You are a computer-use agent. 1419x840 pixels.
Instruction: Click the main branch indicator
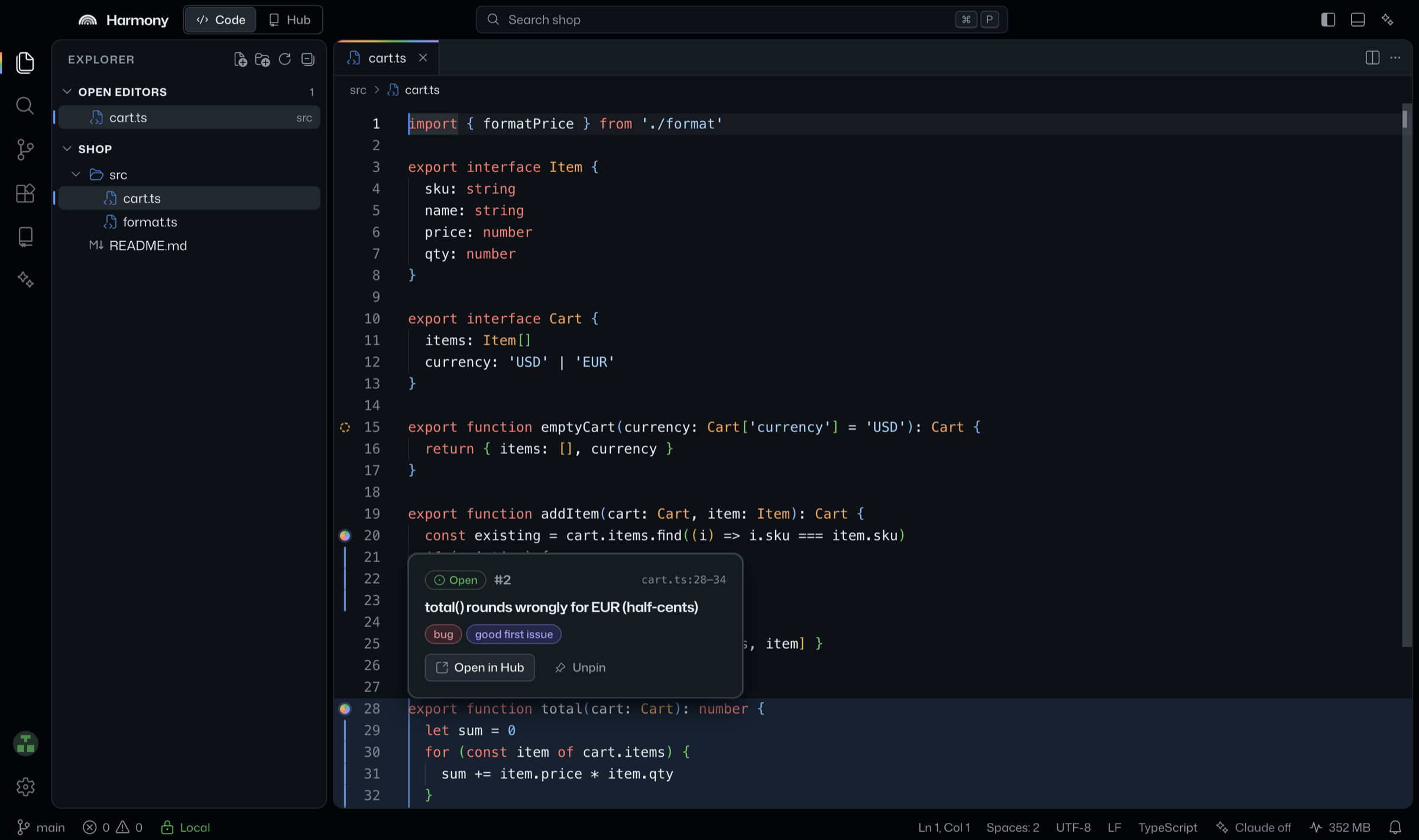(x=41, y=827)
